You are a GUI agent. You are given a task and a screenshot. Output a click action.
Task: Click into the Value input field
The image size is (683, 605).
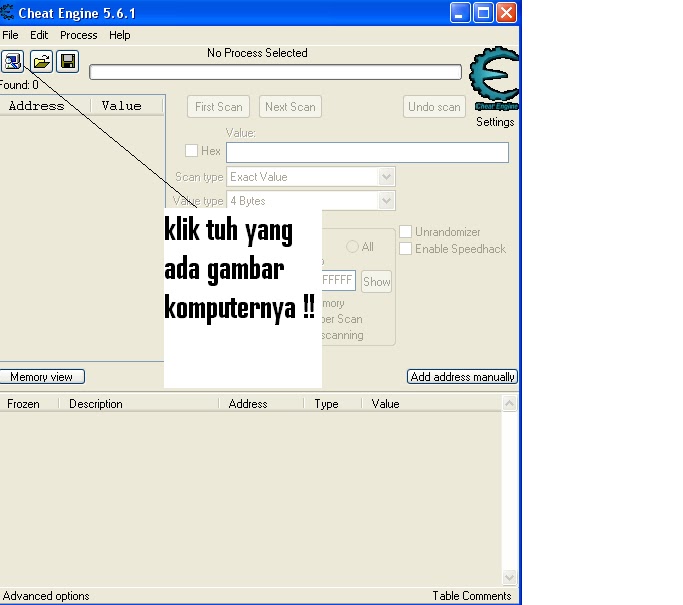coord(367,152)
